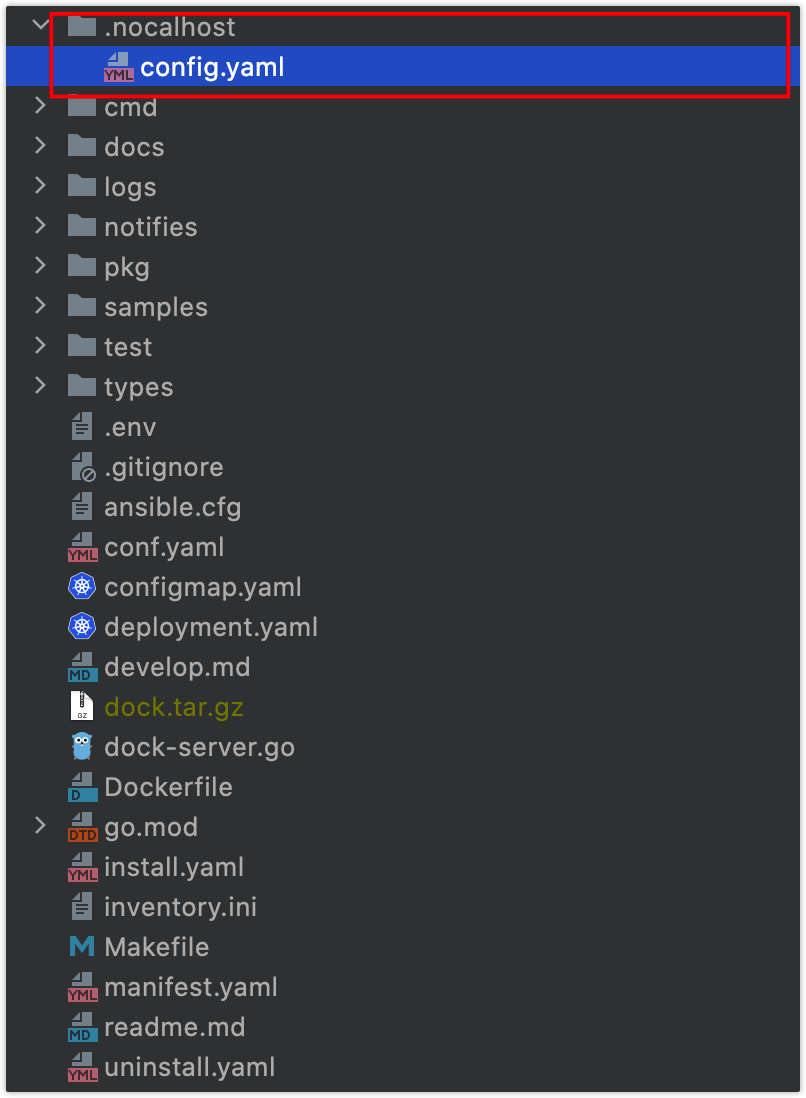This screenshot has height=1098, width=806.
Task: Click the Kubernetes icon beside configmap.yaml
Action: 81,587
